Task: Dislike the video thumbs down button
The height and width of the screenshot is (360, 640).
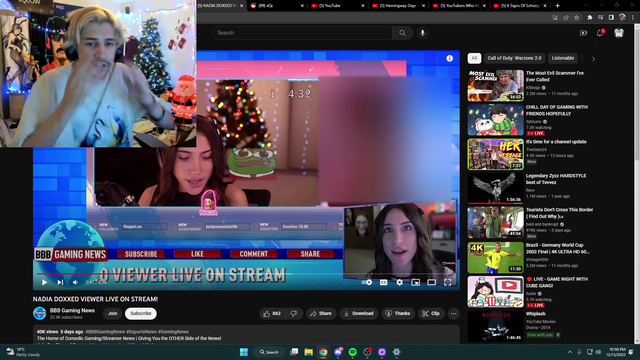Action: 293,313
